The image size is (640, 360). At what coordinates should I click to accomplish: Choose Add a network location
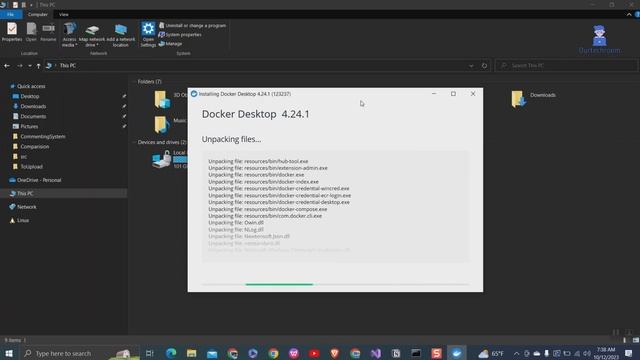[120, 36]
